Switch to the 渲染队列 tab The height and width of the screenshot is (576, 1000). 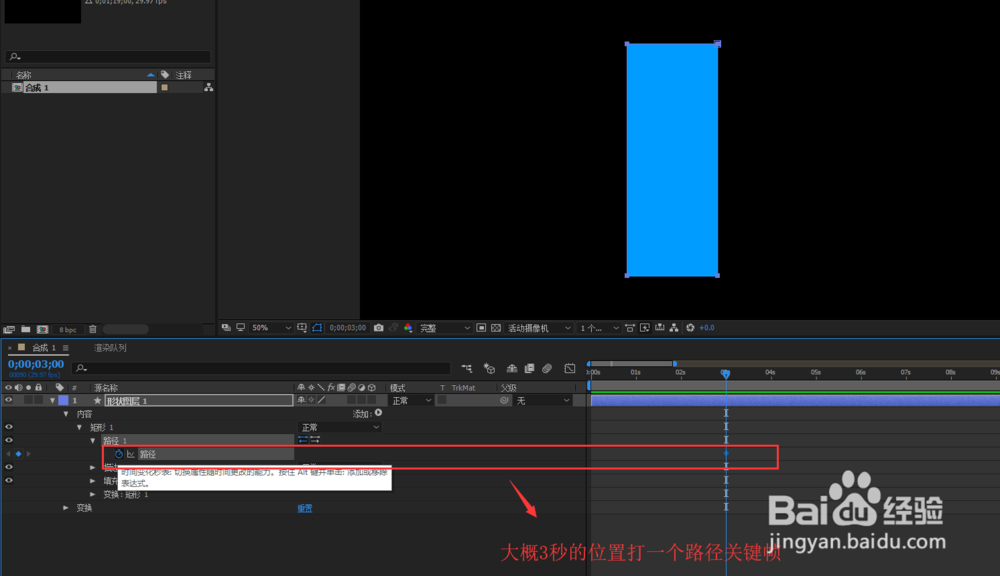point(110,348)
